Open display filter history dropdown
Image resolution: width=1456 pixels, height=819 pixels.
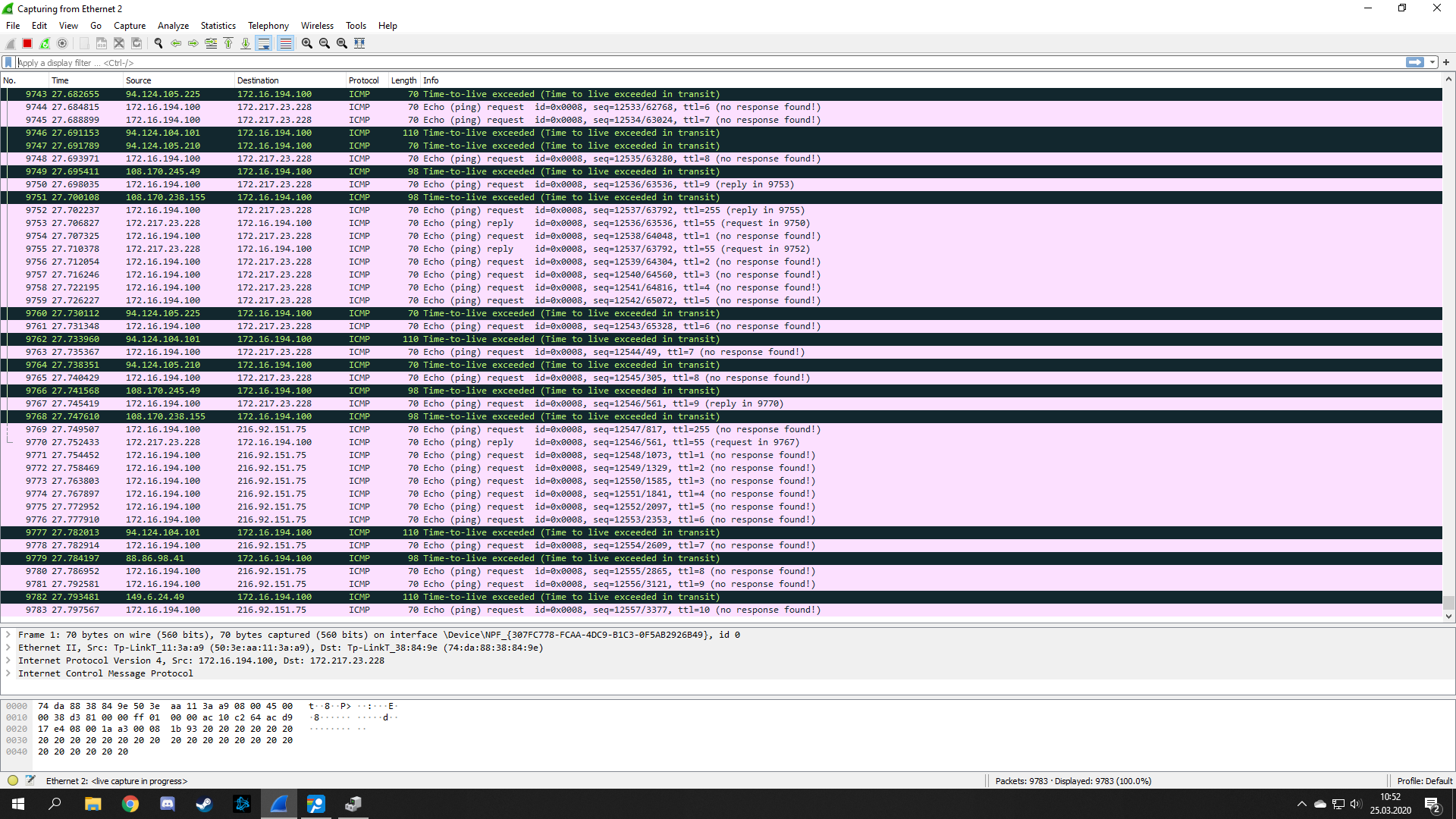1432,63
